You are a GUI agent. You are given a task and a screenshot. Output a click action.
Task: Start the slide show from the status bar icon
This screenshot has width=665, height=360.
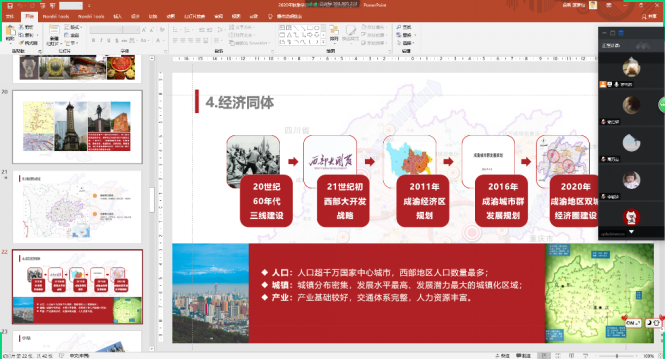(x=585, y=356)
